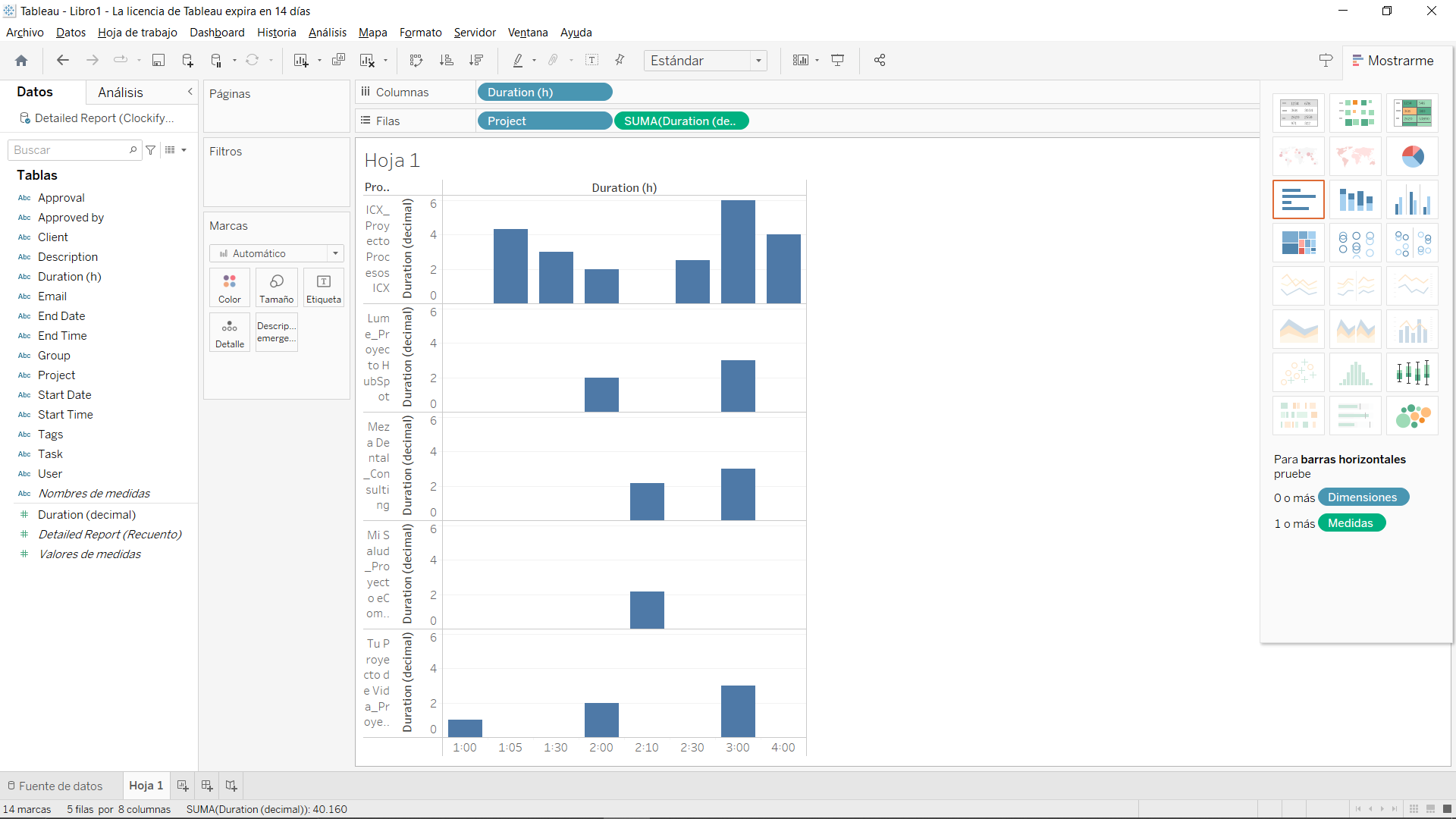
Task: Toggle presentation mode from the toolbar
Action: click(838, 60)
